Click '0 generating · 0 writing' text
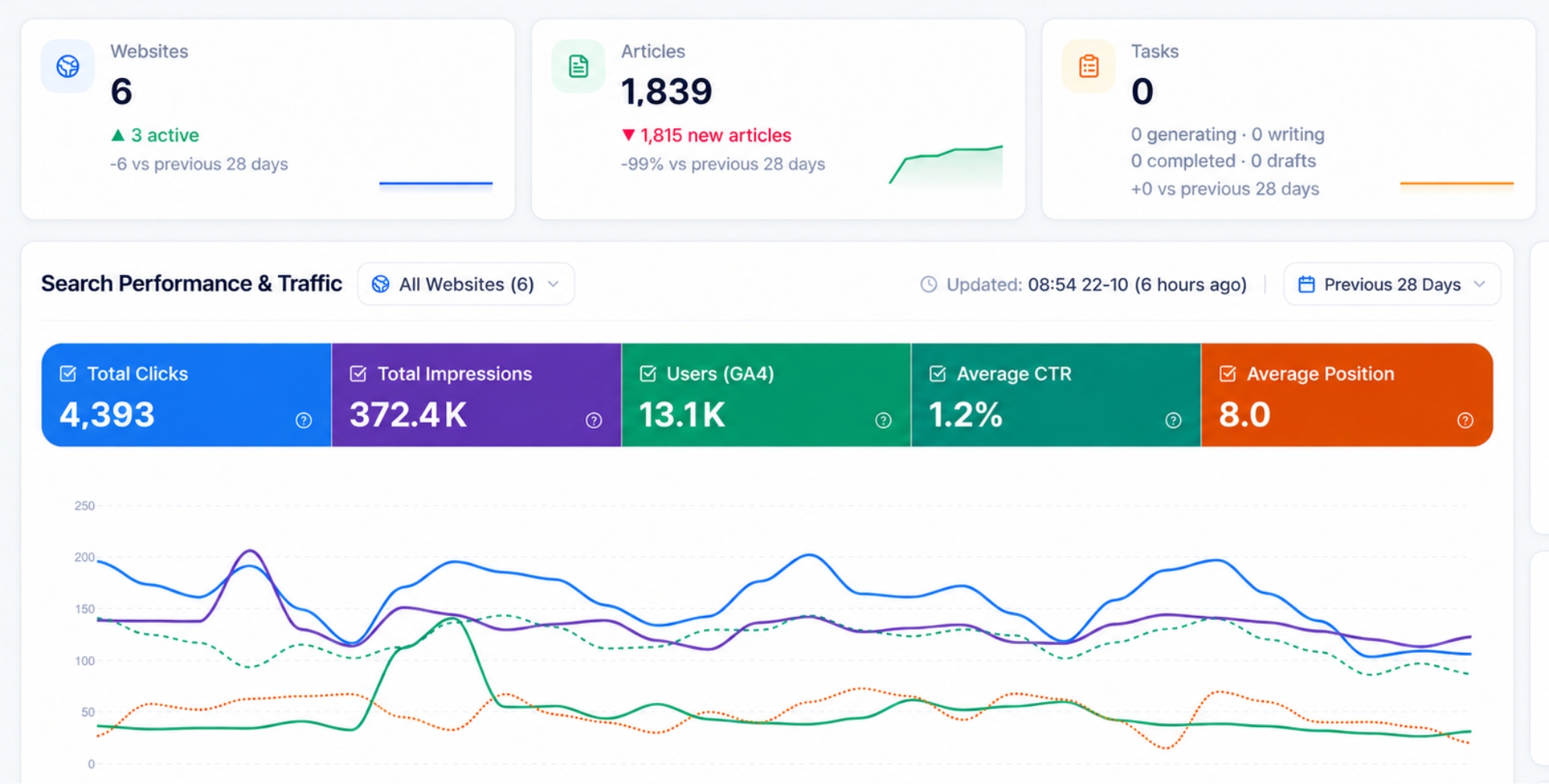The image size is (1549, 784). [x=1227, y=134]
